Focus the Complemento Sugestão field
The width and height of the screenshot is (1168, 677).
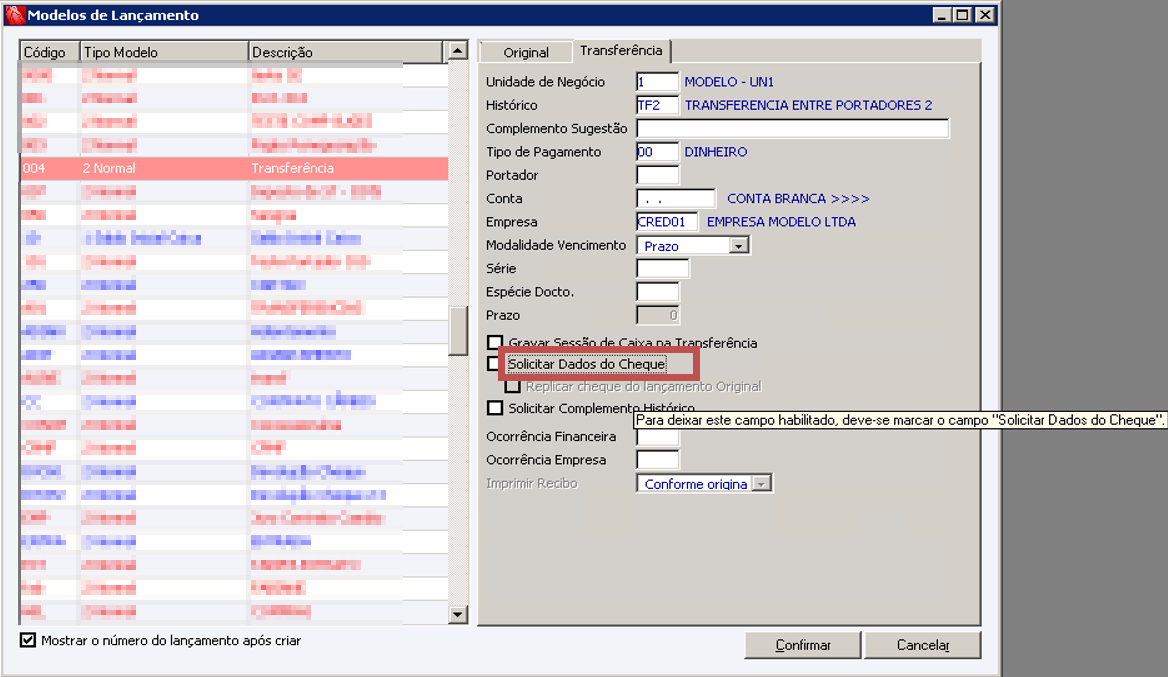(793, 129)
